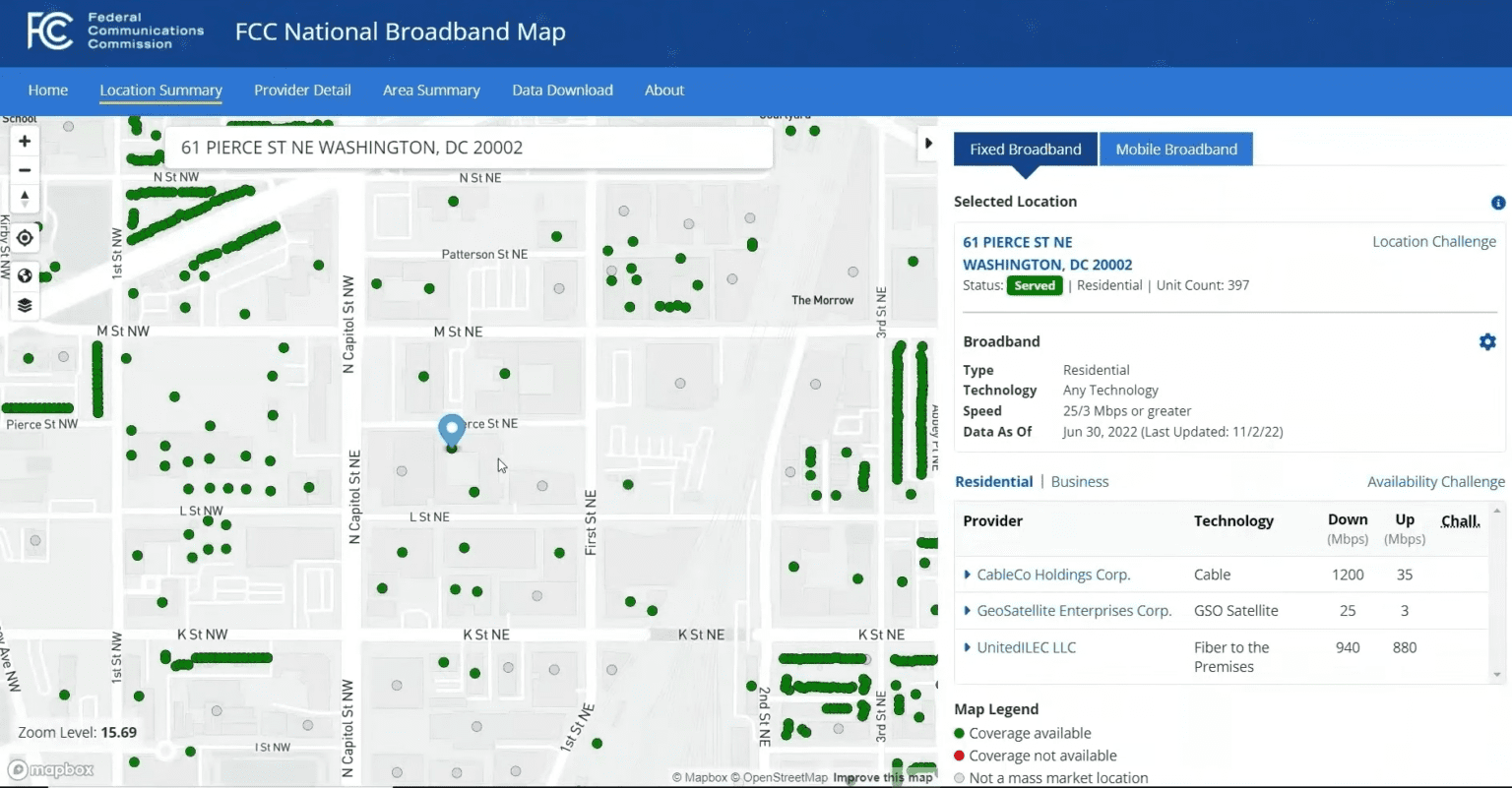Switch to Business provider view
This screenshot has width=1512, height=788.
click(x=1079, y=482)
